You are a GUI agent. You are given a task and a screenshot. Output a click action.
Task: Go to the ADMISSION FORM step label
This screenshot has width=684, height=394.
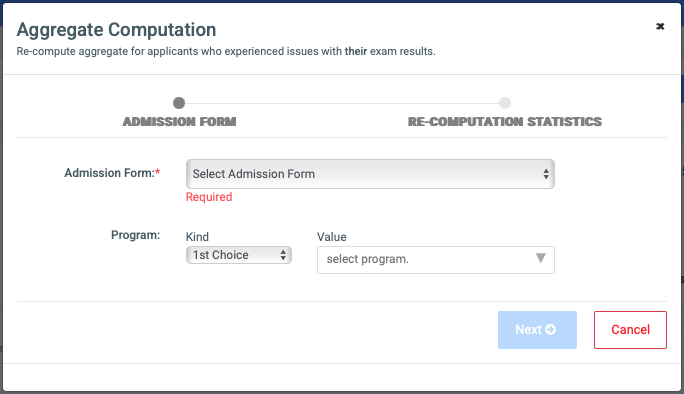pyautogui.click(x=179, y=121)
